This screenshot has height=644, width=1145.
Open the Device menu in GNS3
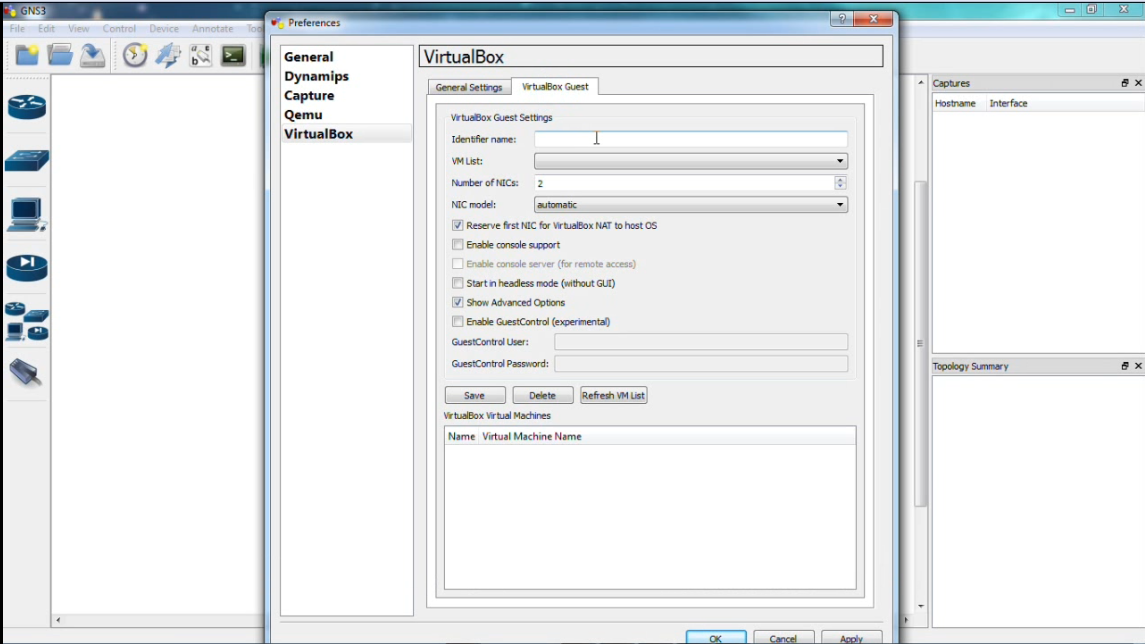coord(164,28)
